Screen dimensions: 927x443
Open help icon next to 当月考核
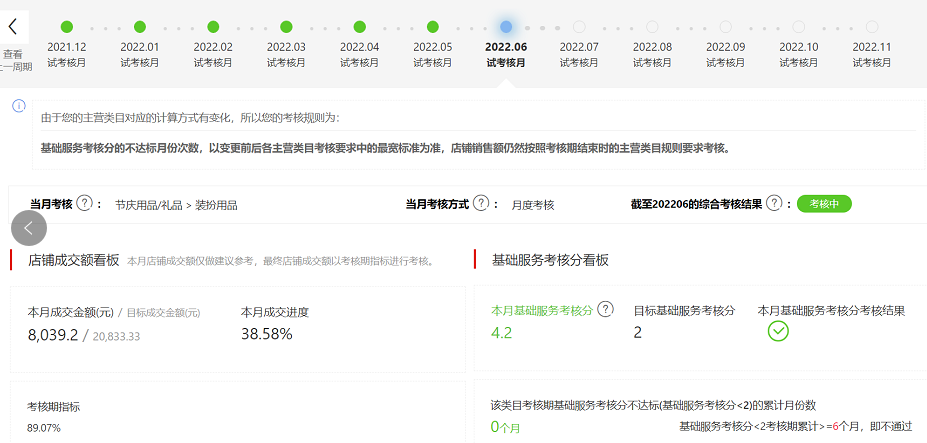coord(85,204)
